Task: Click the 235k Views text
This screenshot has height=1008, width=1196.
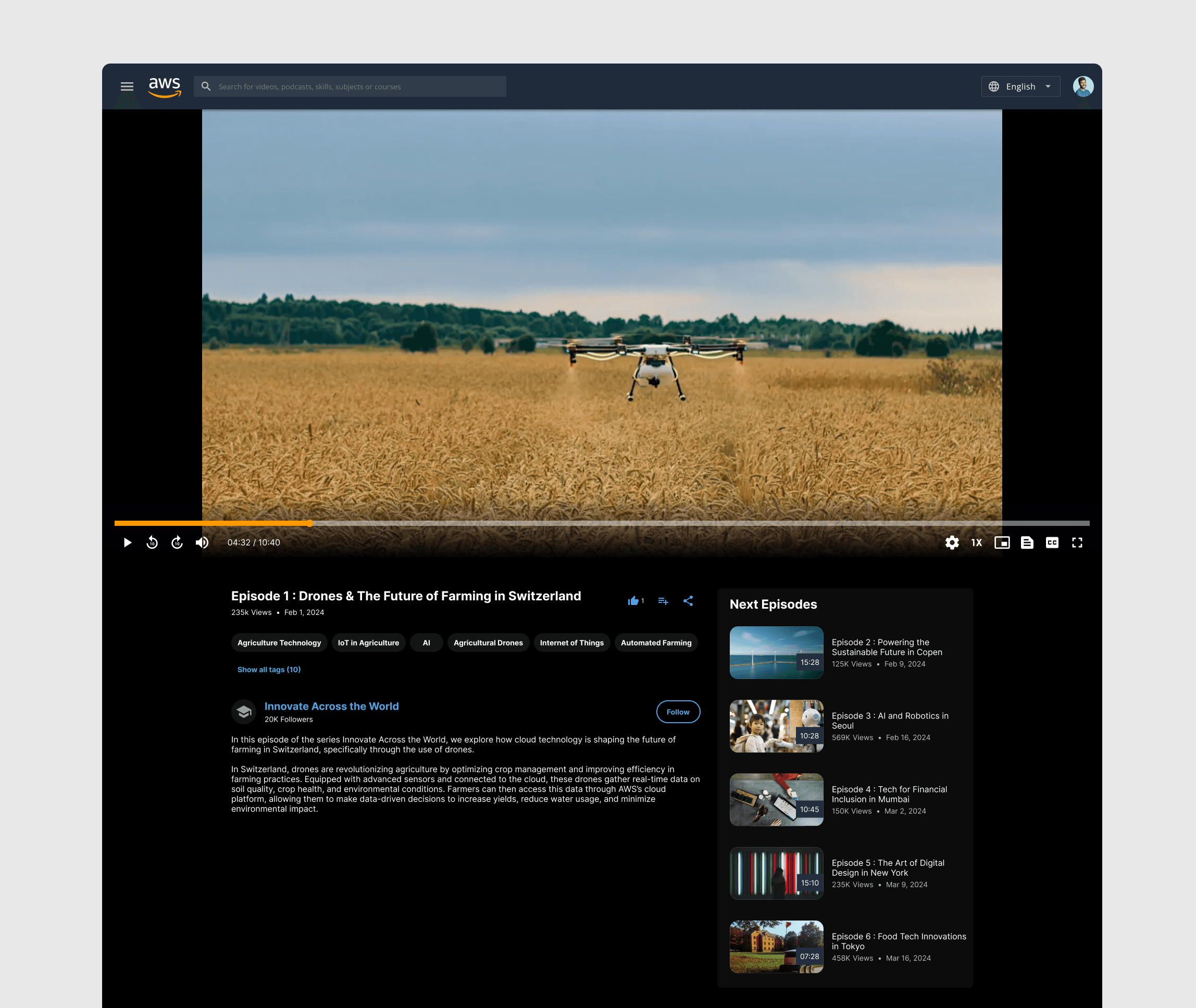Action: click(x=252, y=612)
